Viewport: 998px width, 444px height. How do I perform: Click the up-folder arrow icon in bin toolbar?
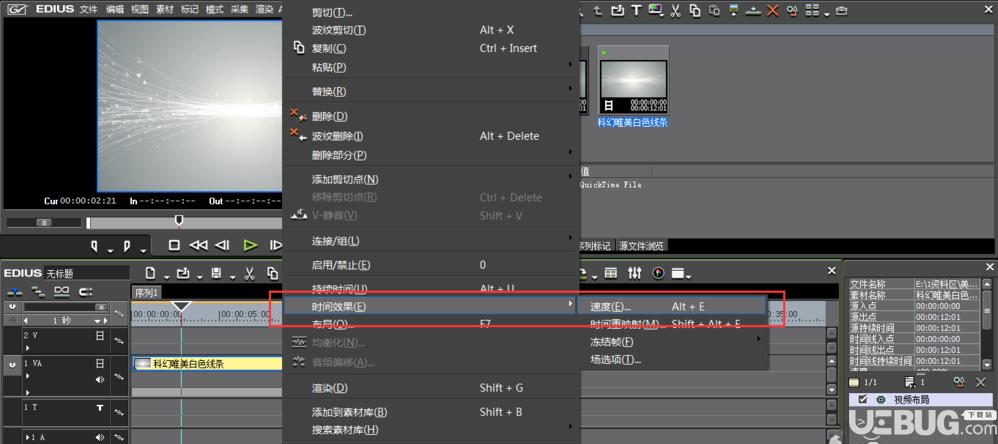(x=598, y=10)
